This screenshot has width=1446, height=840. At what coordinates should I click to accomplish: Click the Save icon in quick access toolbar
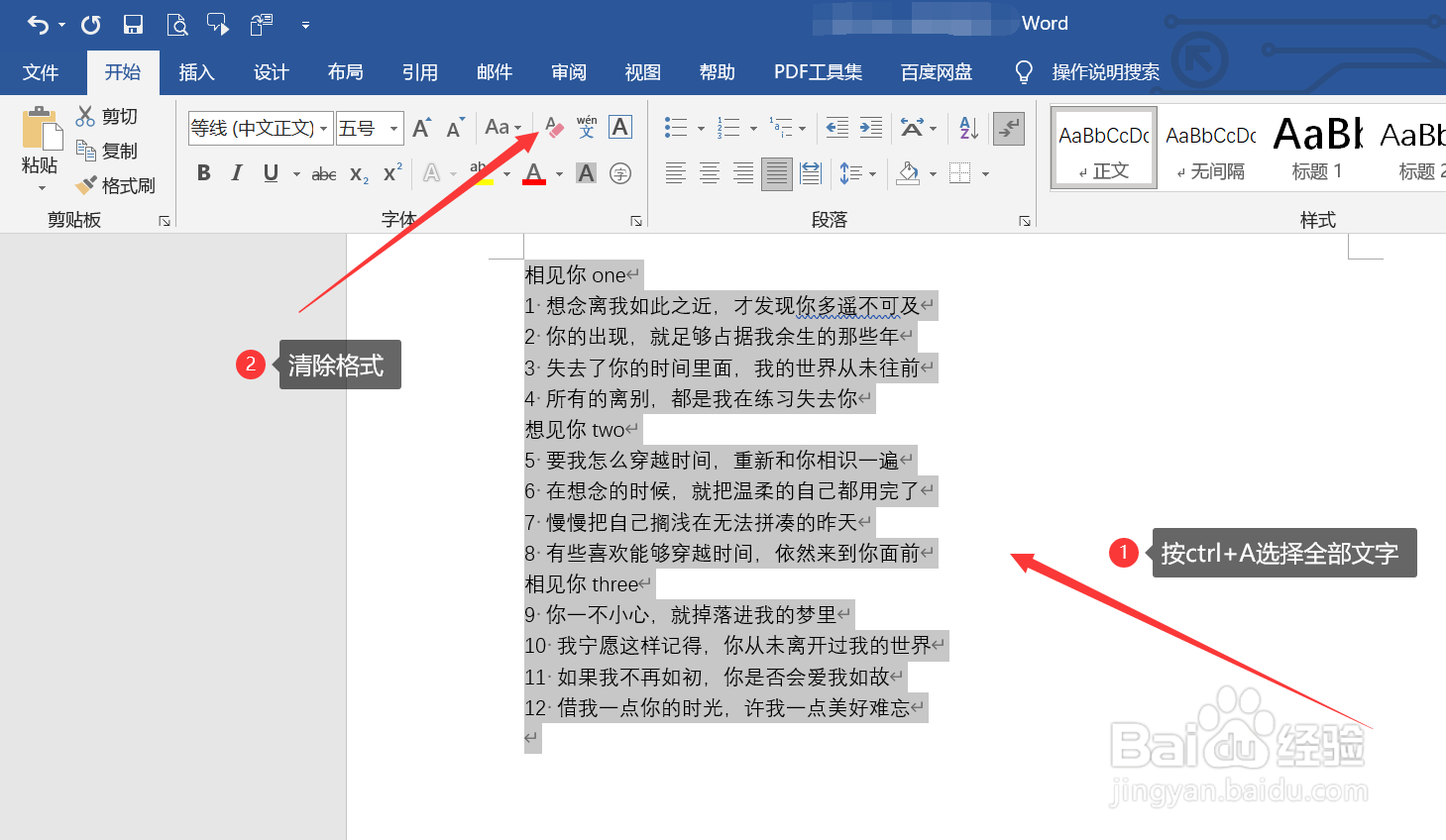[x=132, y=23]
